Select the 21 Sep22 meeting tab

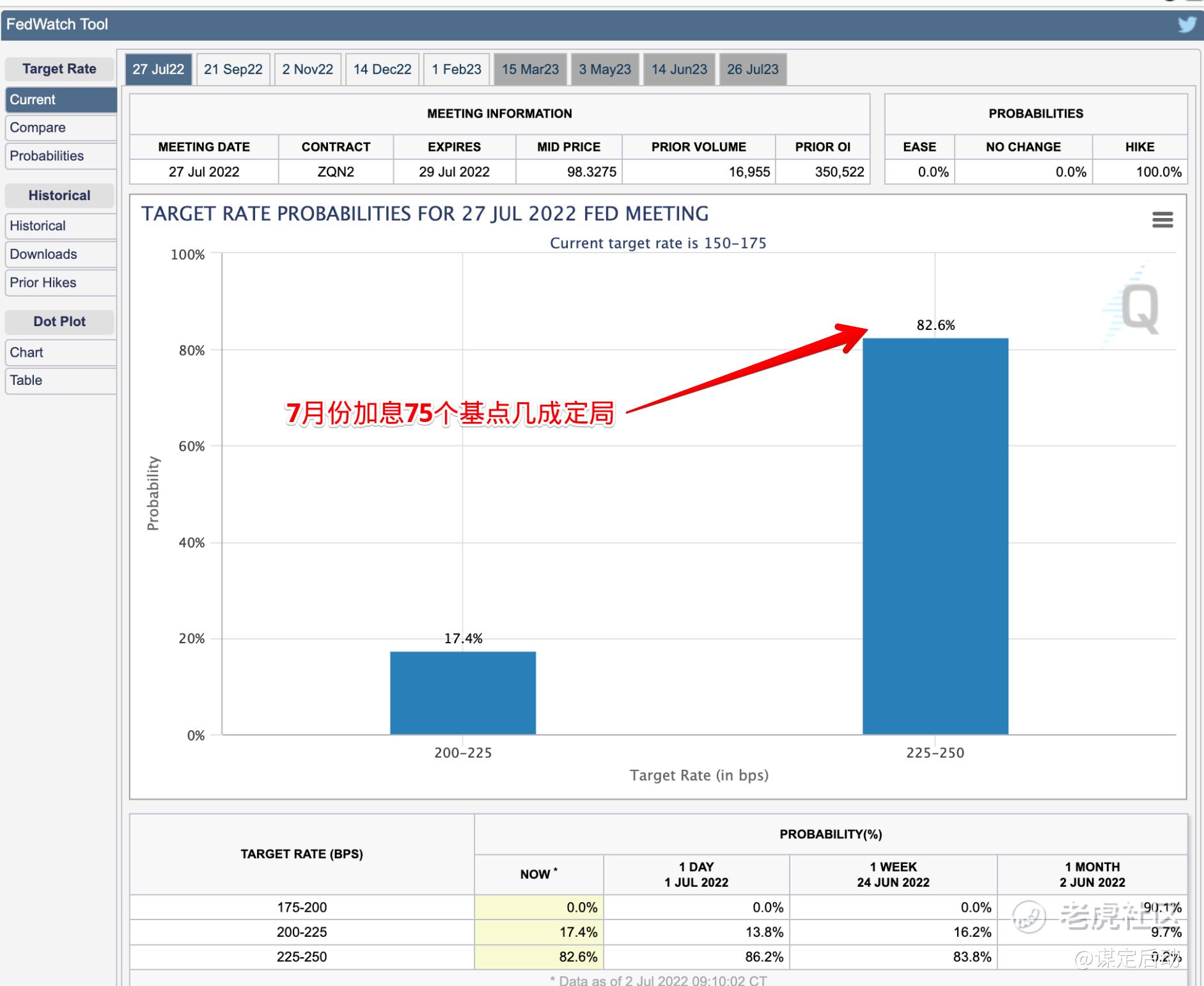pyautogui.click(x=233, y=69)
